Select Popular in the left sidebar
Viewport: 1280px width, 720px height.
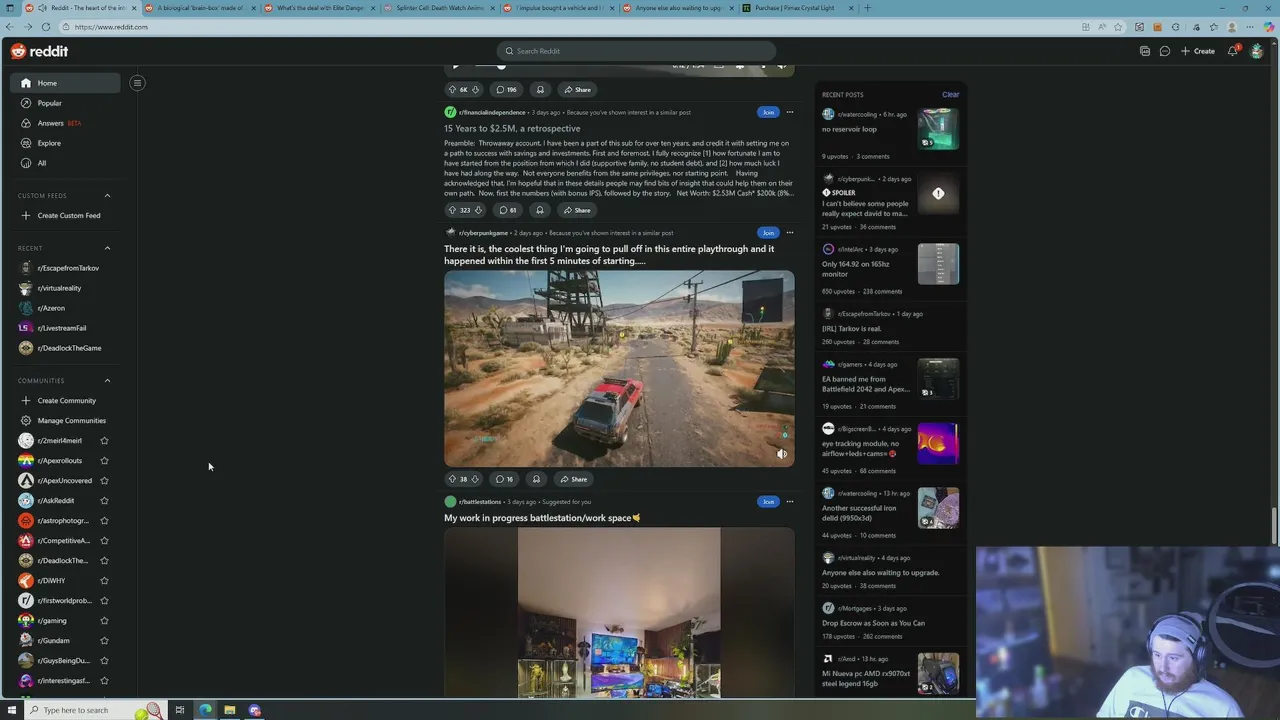[x=66, y=103]
